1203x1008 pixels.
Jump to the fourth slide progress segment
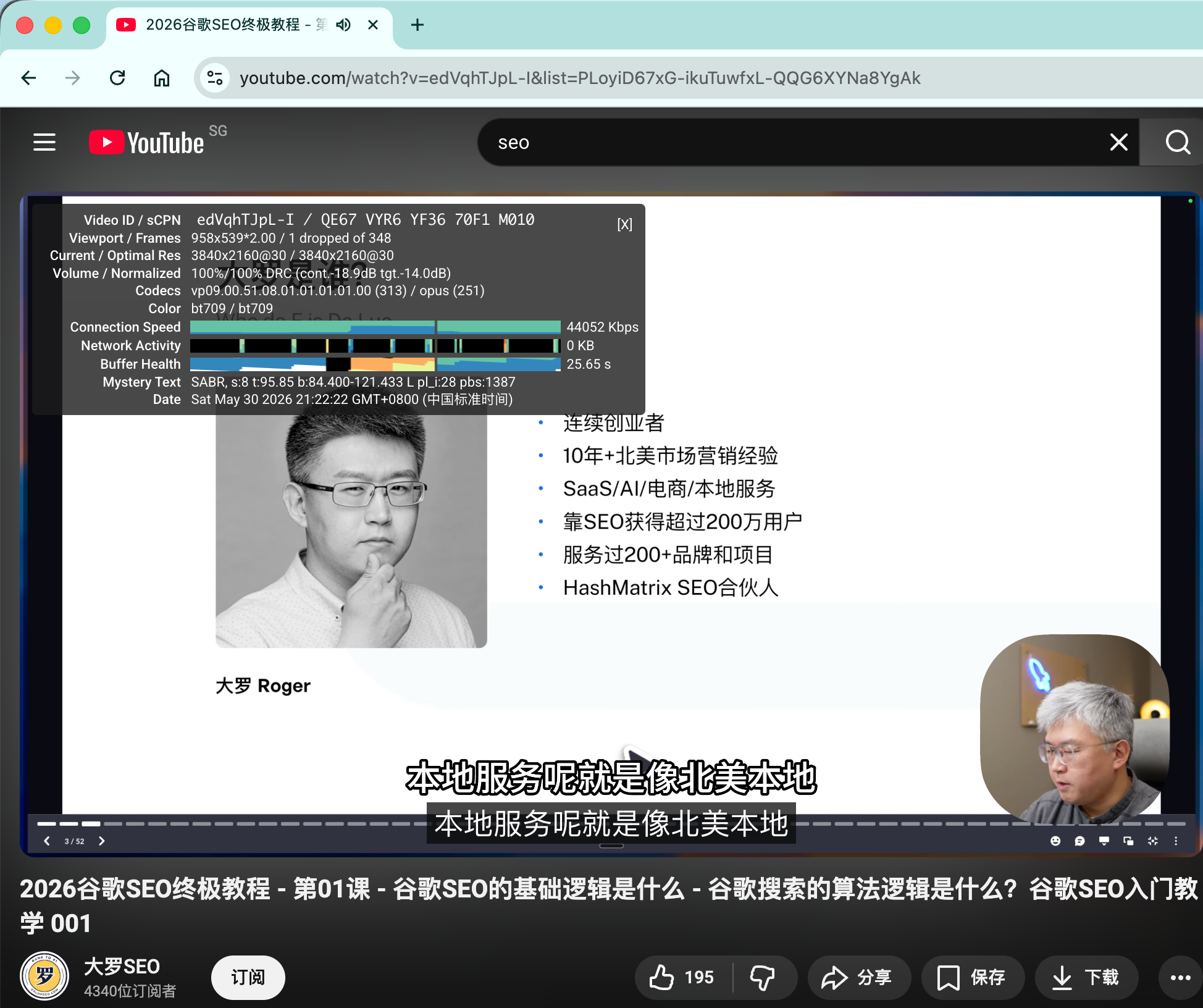(x=113, y=823)
